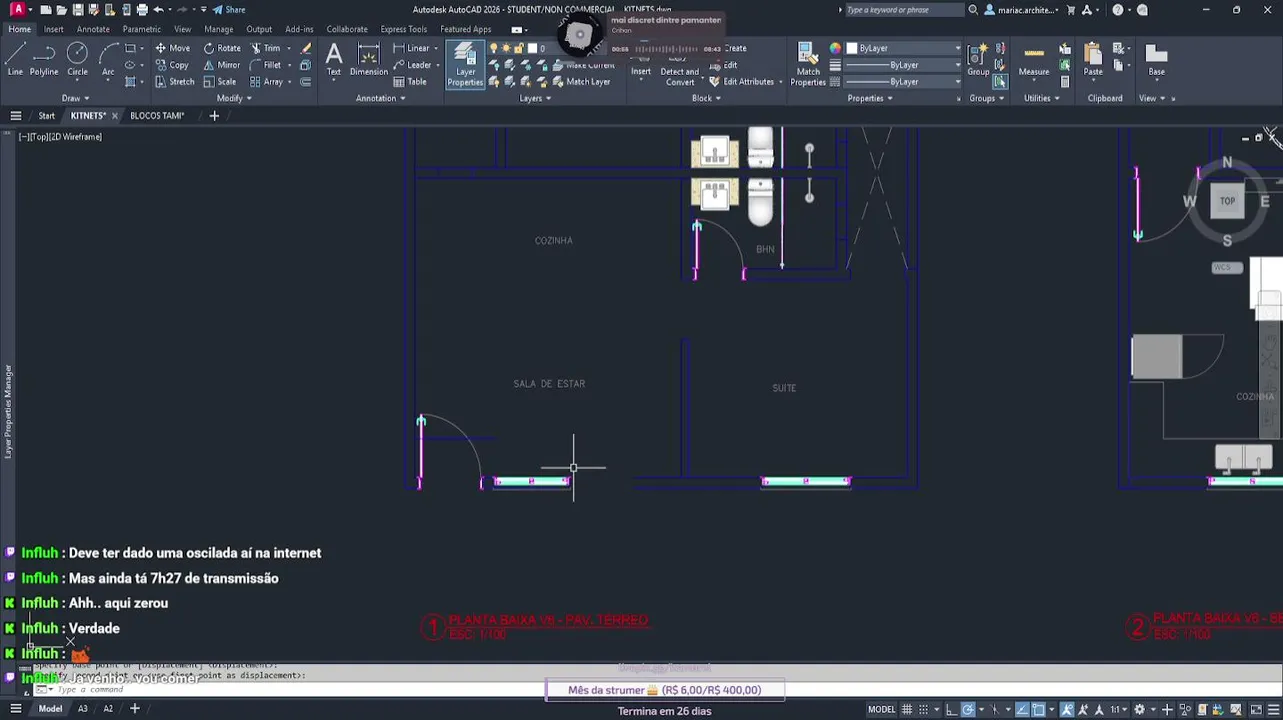Click Edit Attributes in Block panel
Image resolution: width=1283 pixels, height=720 pixels.
click(x=741, y=82)
